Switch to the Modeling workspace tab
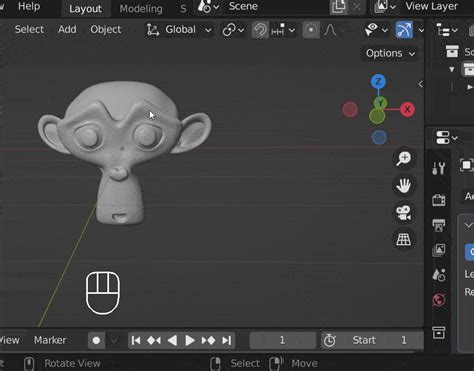The width and height of the screenshot is (474, 371). click(x=141, y=9)
